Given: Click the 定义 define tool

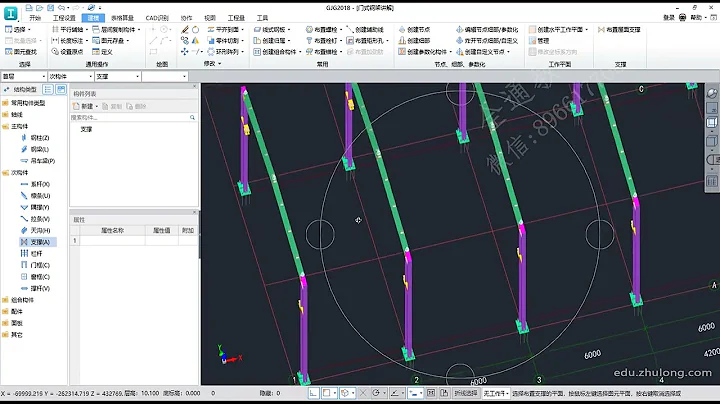Looking at the screenshot, I should coord(102,52).
